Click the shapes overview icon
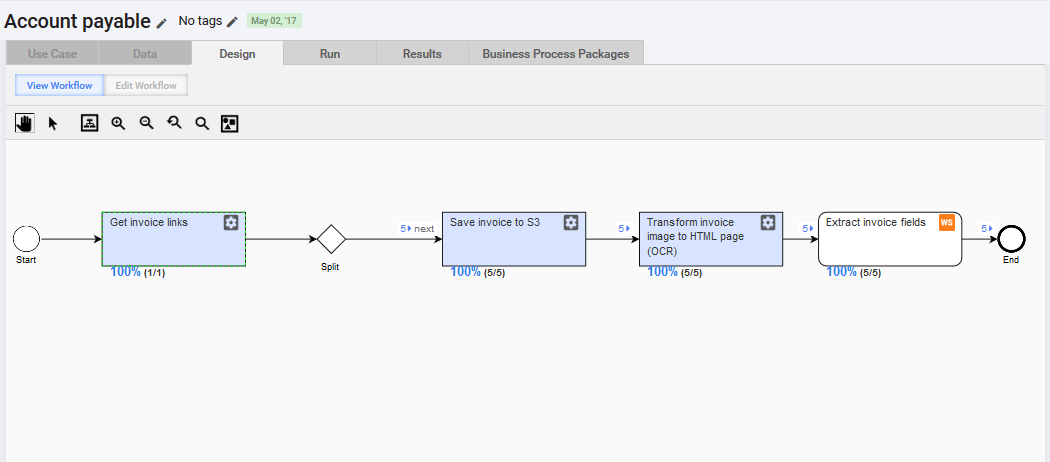The width and height of the screenshot is (1050, 462). (x=230, y=123)
